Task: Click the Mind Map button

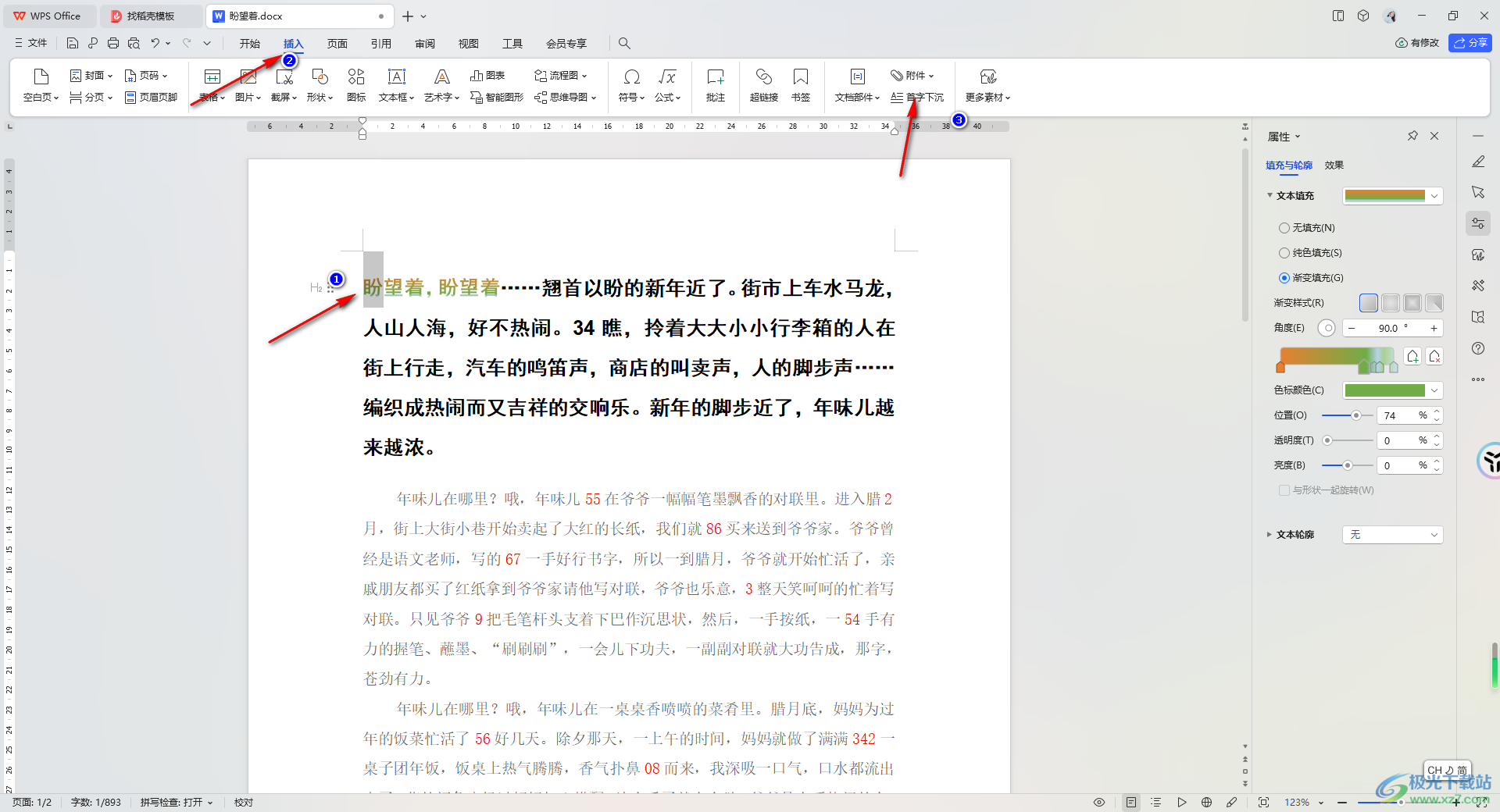Action: (x=565, y=98)
